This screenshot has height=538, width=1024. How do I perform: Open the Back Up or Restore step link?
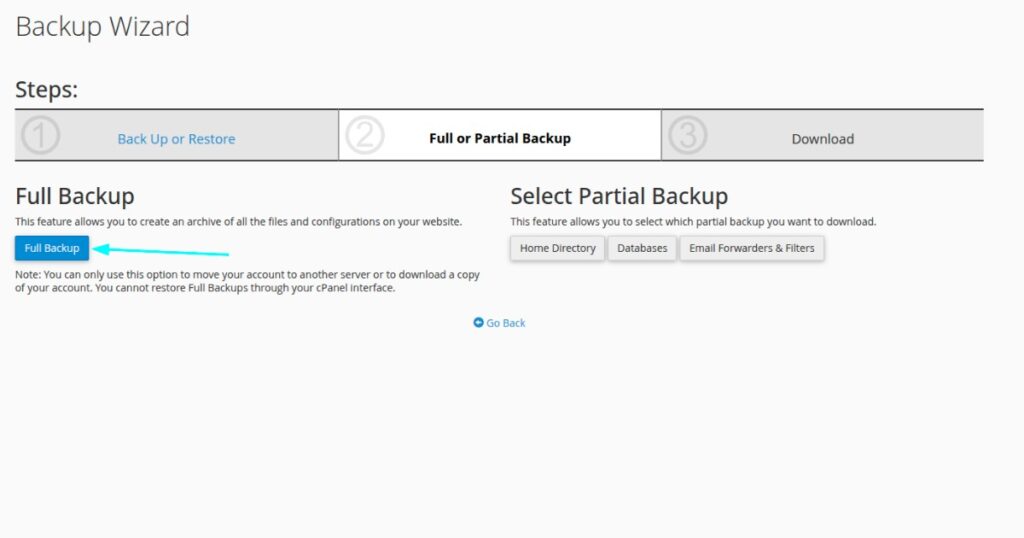coord(176,139)
